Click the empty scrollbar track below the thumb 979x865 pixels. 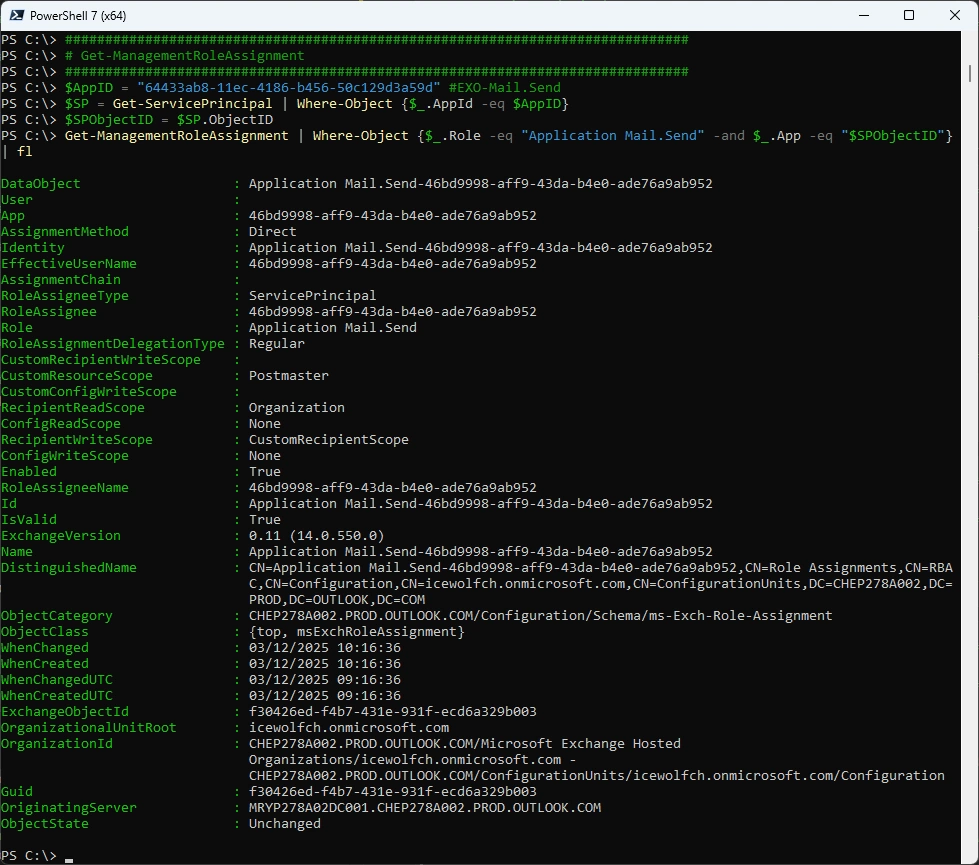(x=971, y=500)
